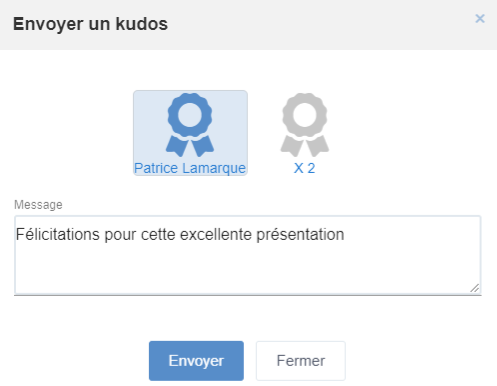Pick the double kudos X 2 option
497x386 pixels.
point(305,133)
